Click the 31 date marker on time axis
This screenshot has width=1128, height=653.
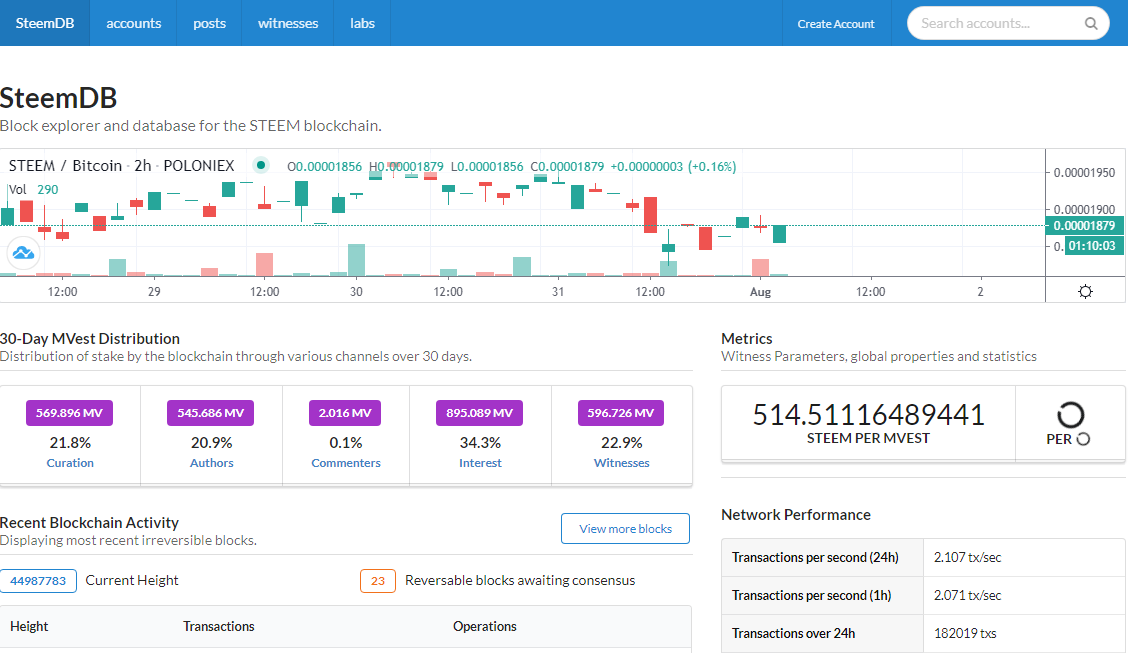click(558, 292)
